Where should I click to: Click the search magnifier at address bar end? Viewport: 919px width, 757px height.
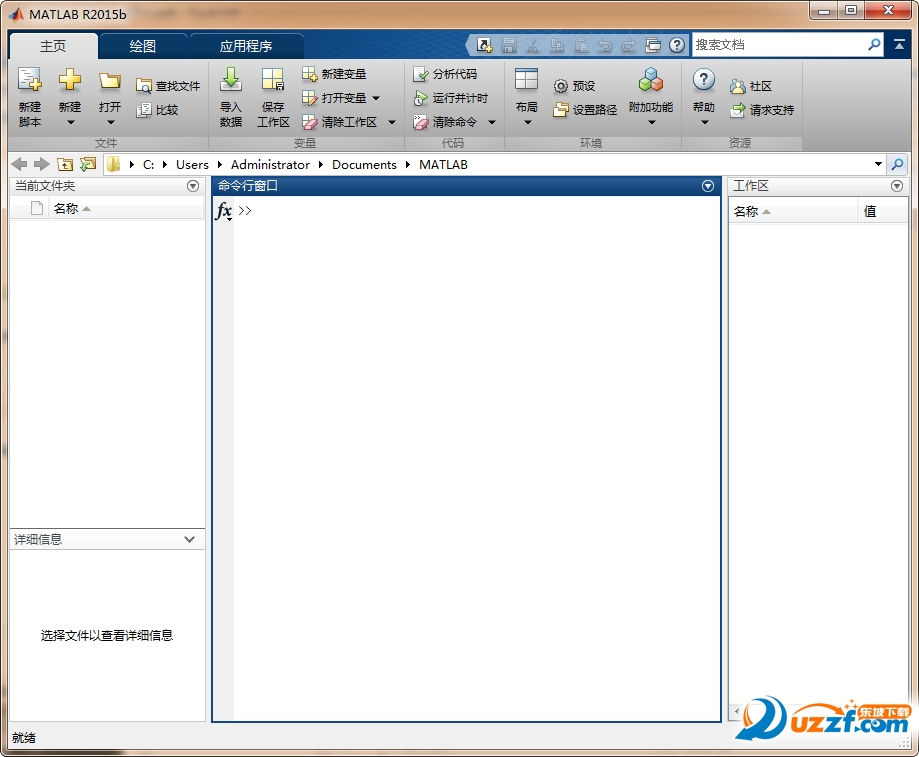(x=897, y=165)
